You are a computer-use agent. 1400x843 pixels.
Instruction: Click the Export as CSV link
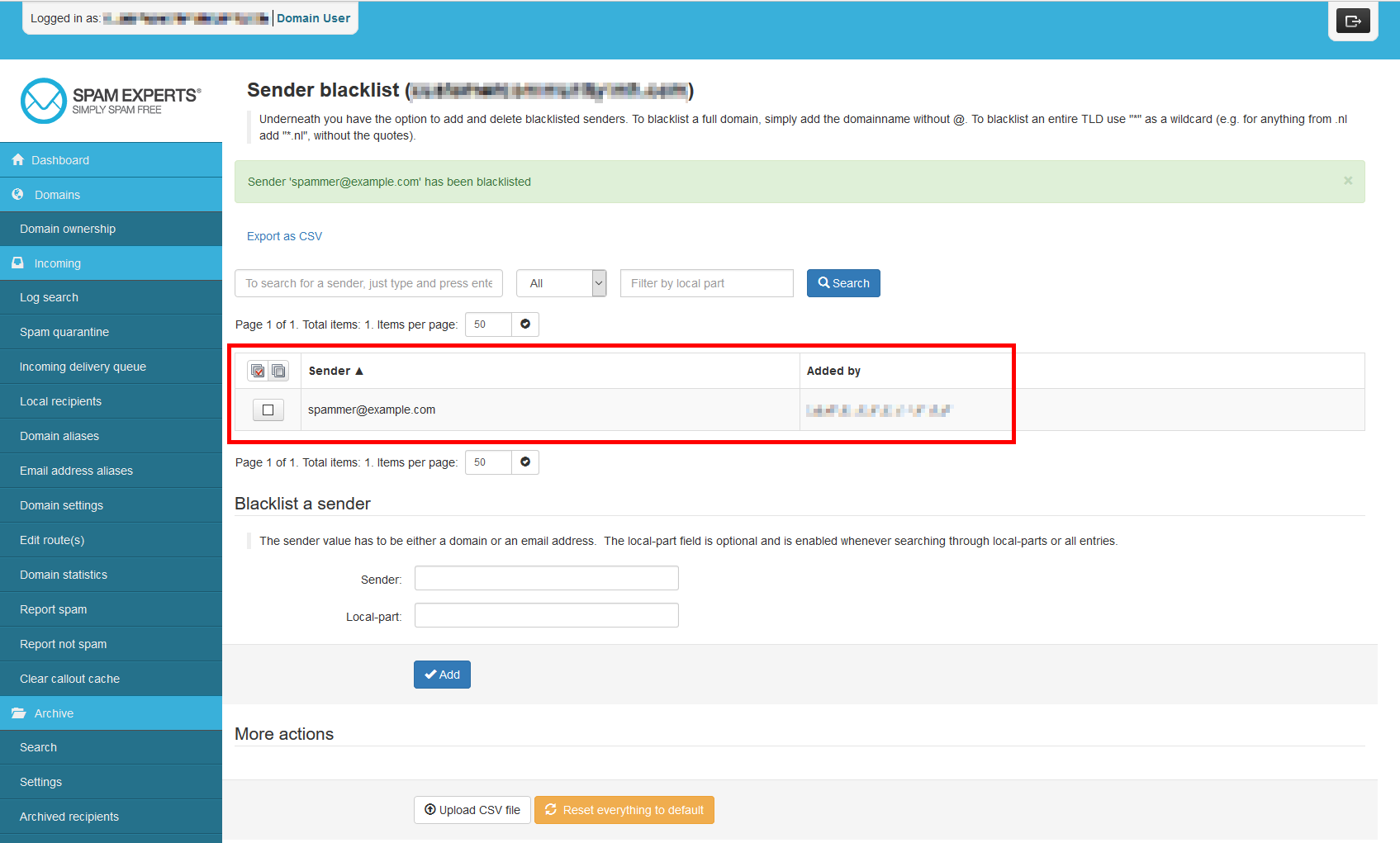(x=284, y=236)
